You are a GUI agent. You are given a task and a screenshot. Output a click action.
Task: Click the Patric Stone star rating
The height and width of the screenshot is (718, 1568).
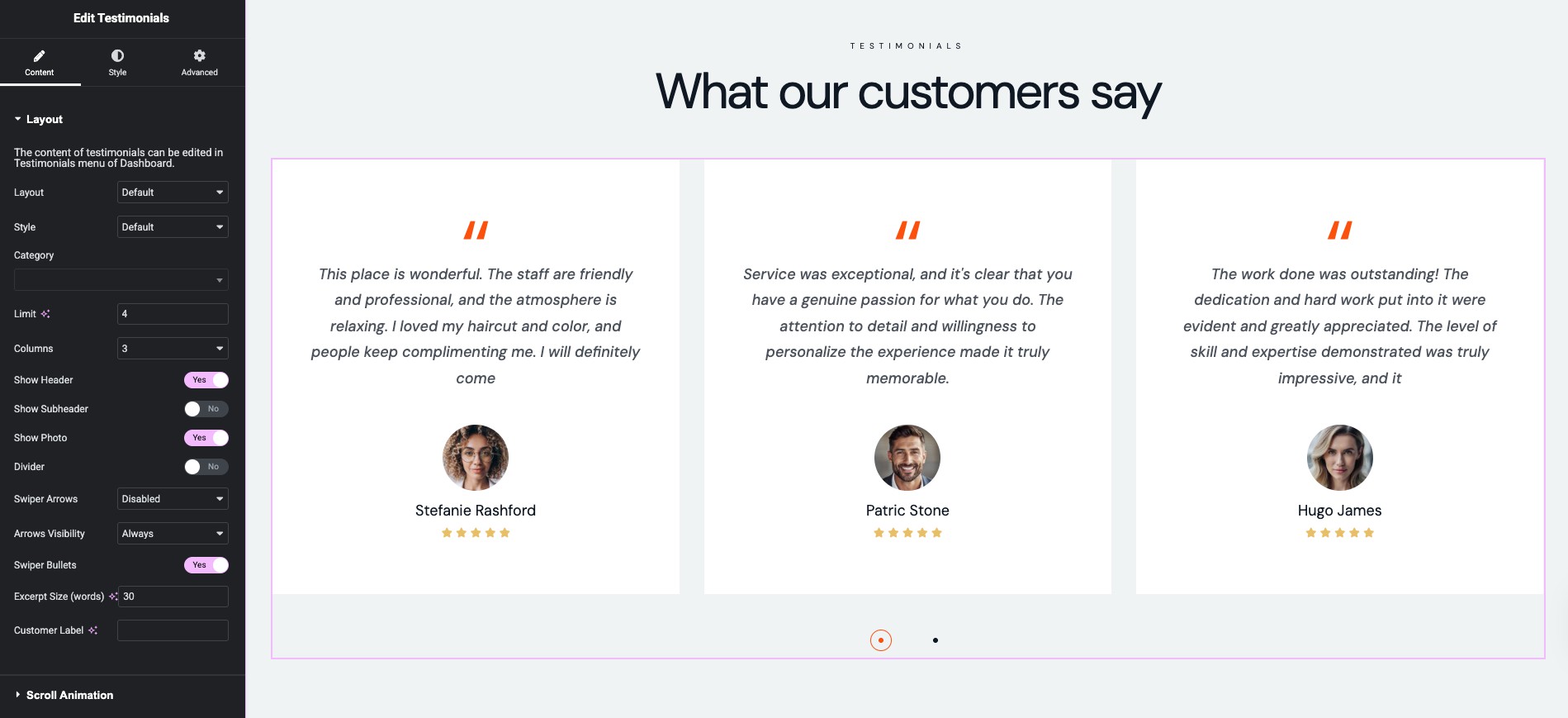coord(907,533)
